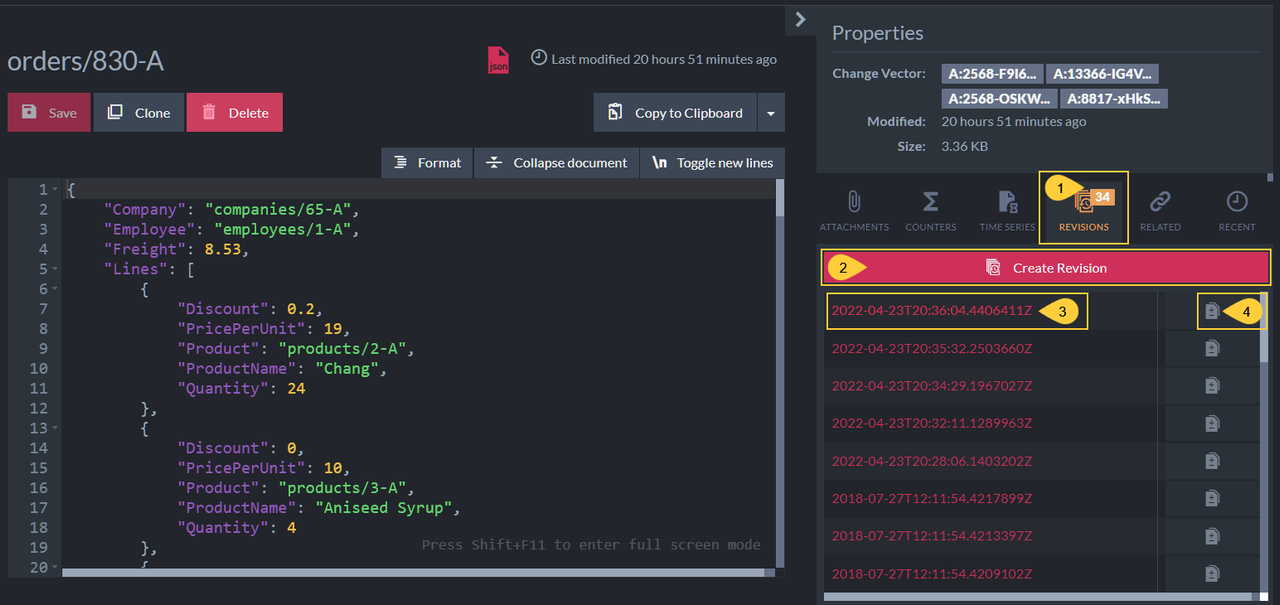Delete the orders/830-A document

click(x=235, y=113)
